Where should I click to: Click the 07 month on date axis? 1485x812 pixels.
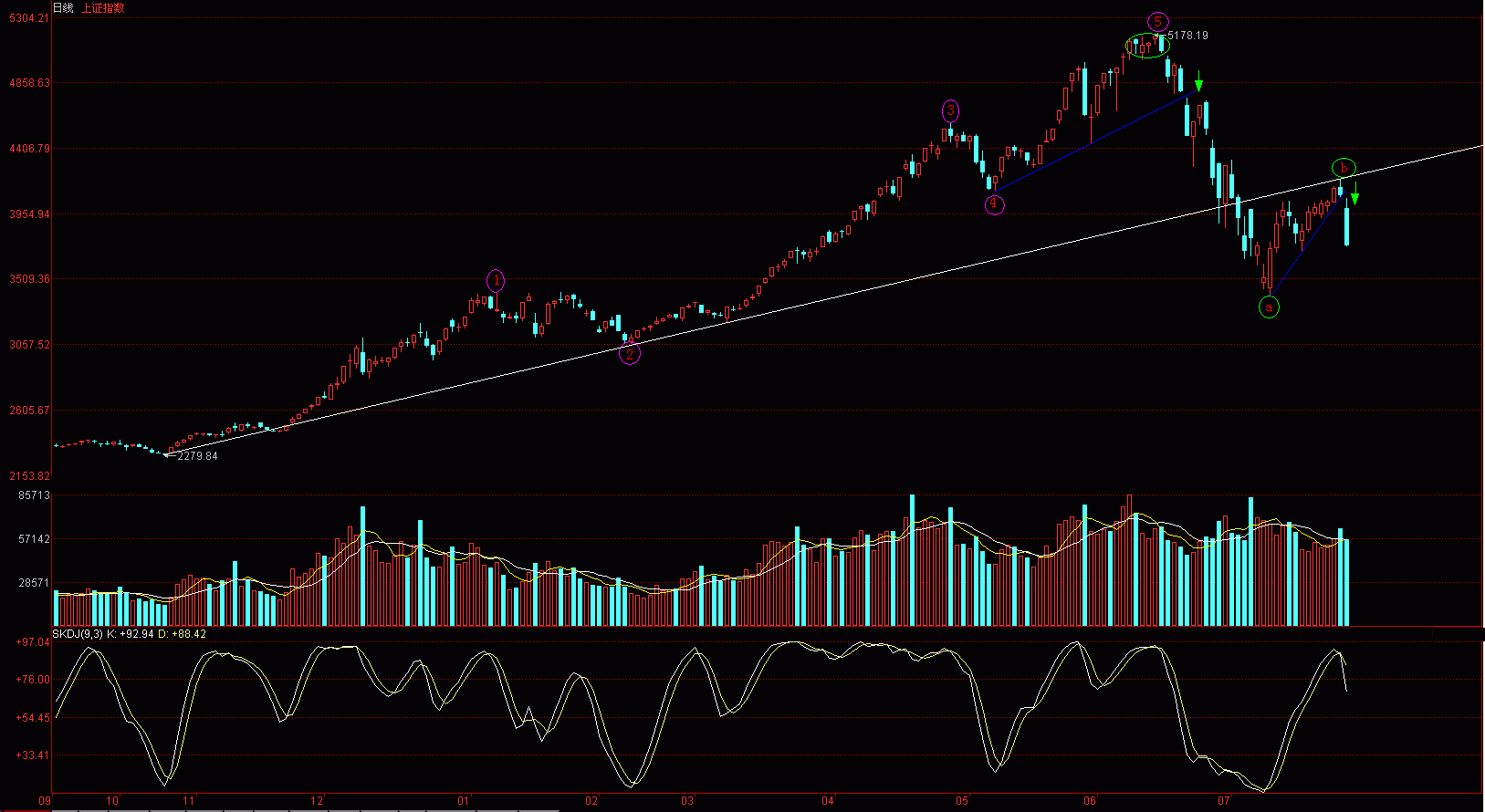1224,801
